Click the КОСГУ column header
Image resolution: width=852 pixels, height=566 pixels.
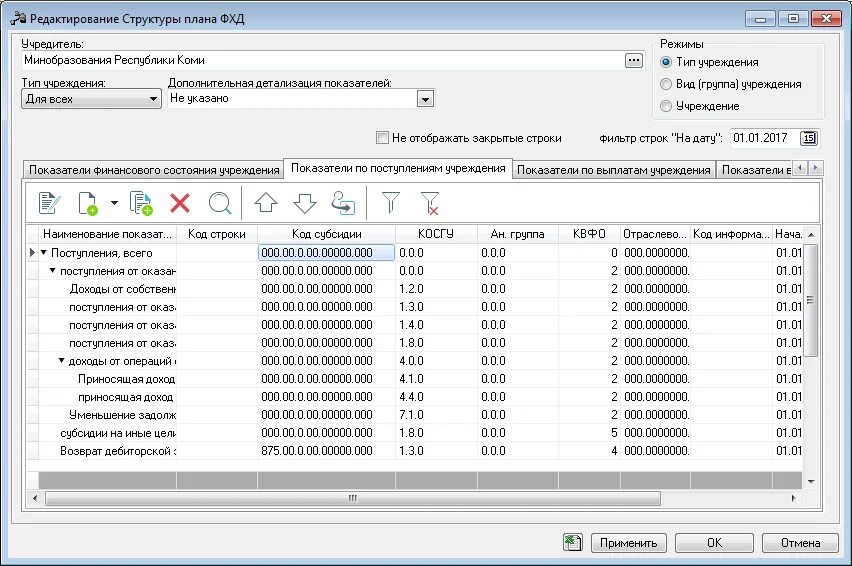436,234
